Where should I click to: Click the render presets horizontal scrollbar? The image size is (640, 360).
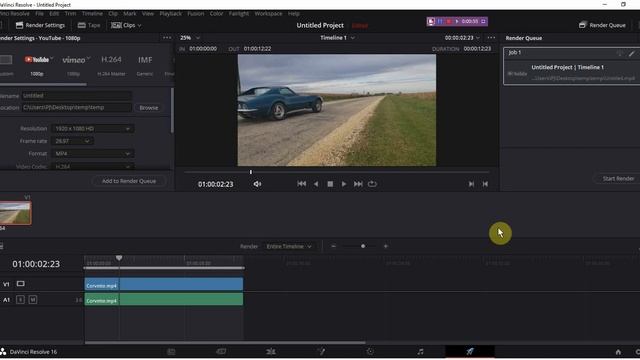[43, 84]
